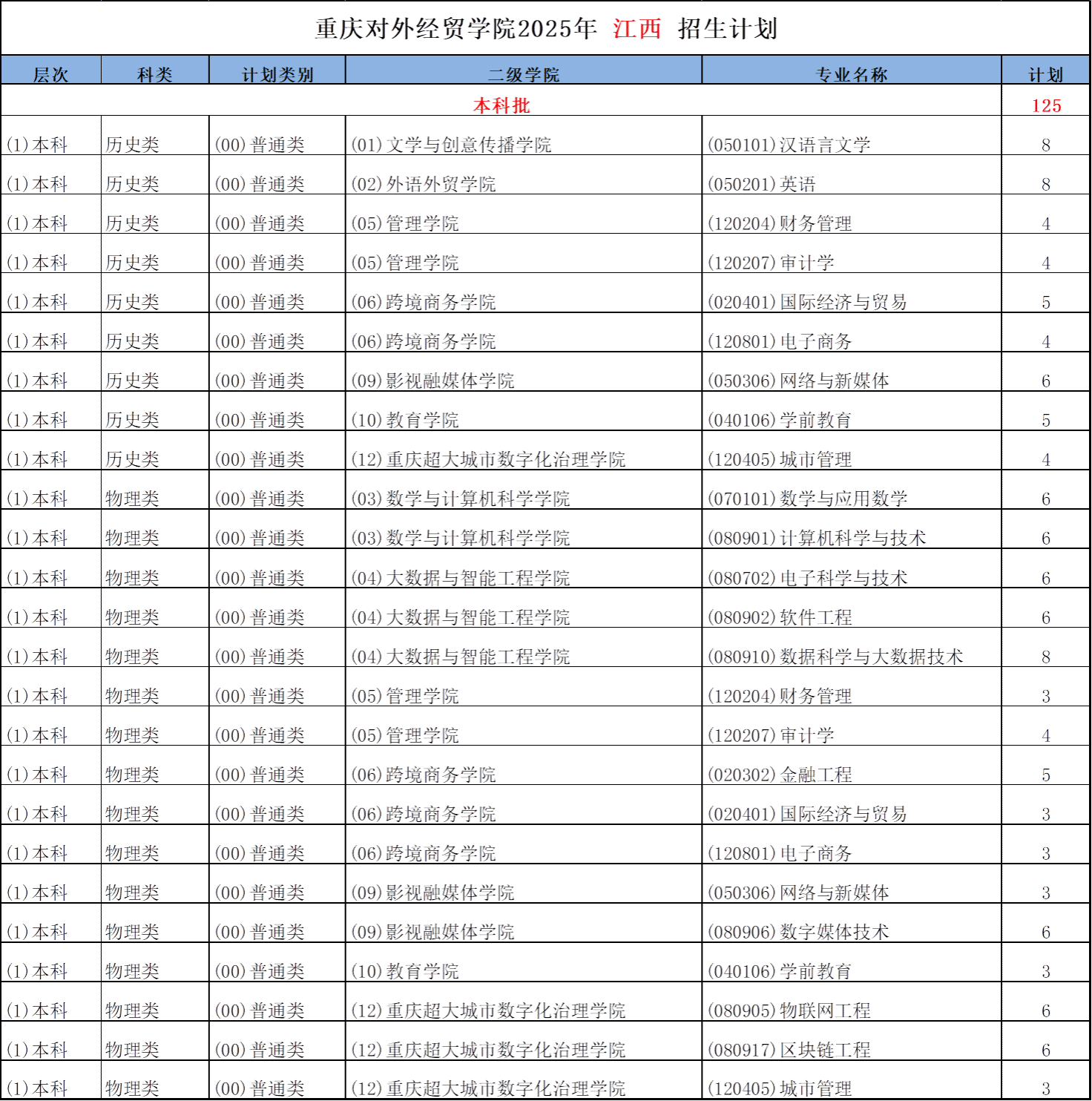Click the (080910) 数据科学与大数据技术 cell
This screenshot has width=1092, height=1101.
click(x=835, y=657)
